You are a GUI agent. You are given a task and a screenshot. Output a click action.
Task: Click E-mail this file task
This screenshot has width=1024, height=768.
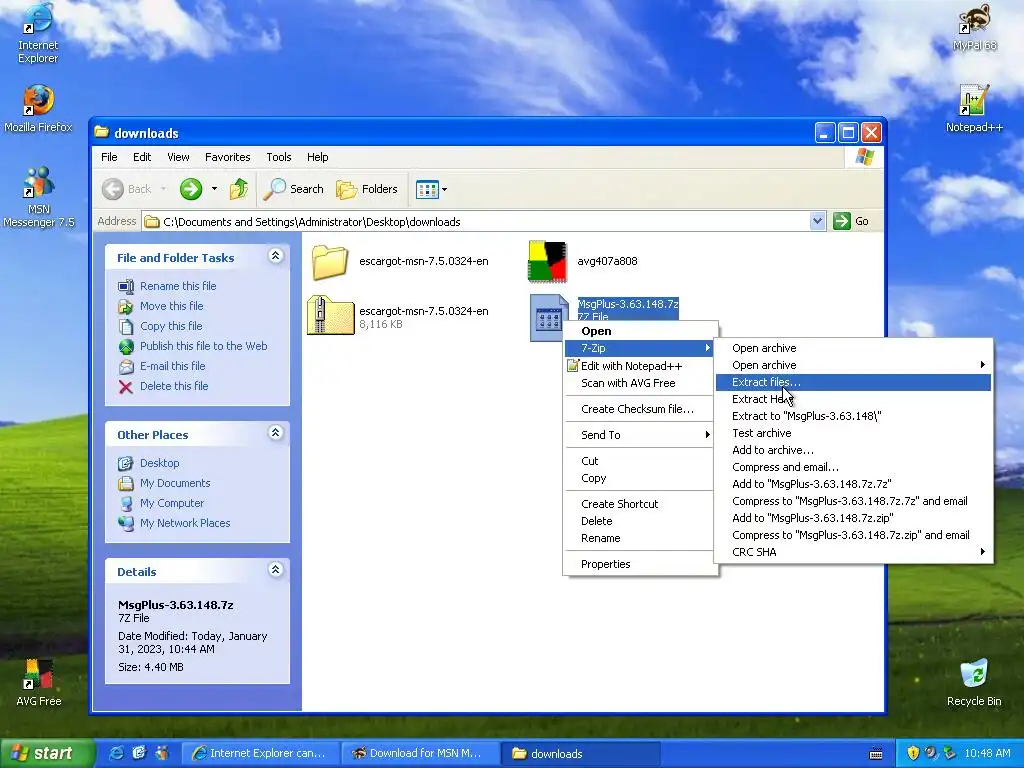pyautogui.click(x=172, y=366)
